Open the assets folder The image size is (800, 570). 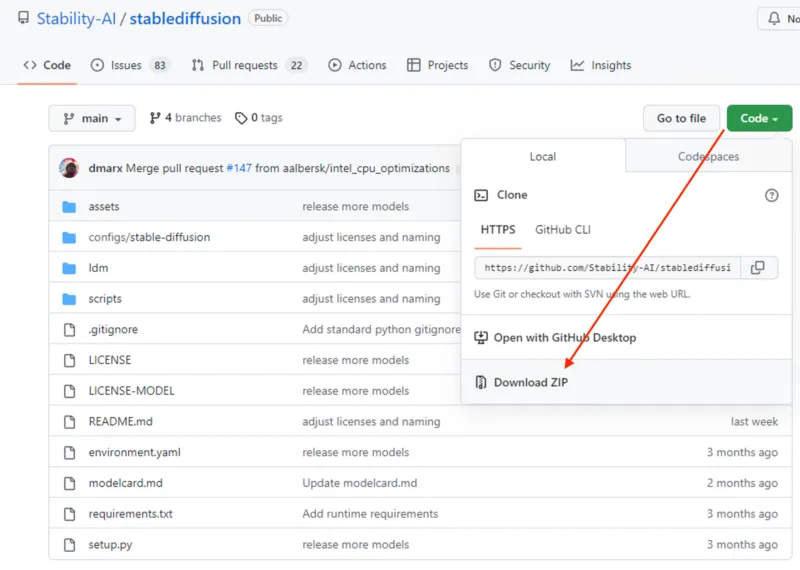104,207
